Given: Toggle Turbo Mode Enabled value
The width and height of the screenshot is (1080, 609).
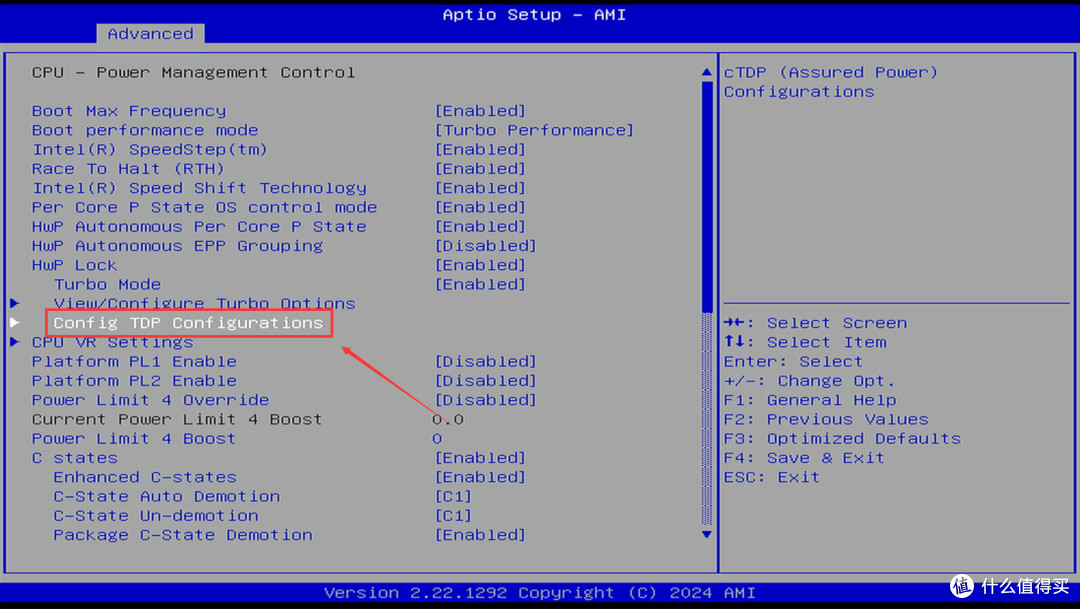Looking at the screenshot, I should click(x=480, y=284).
